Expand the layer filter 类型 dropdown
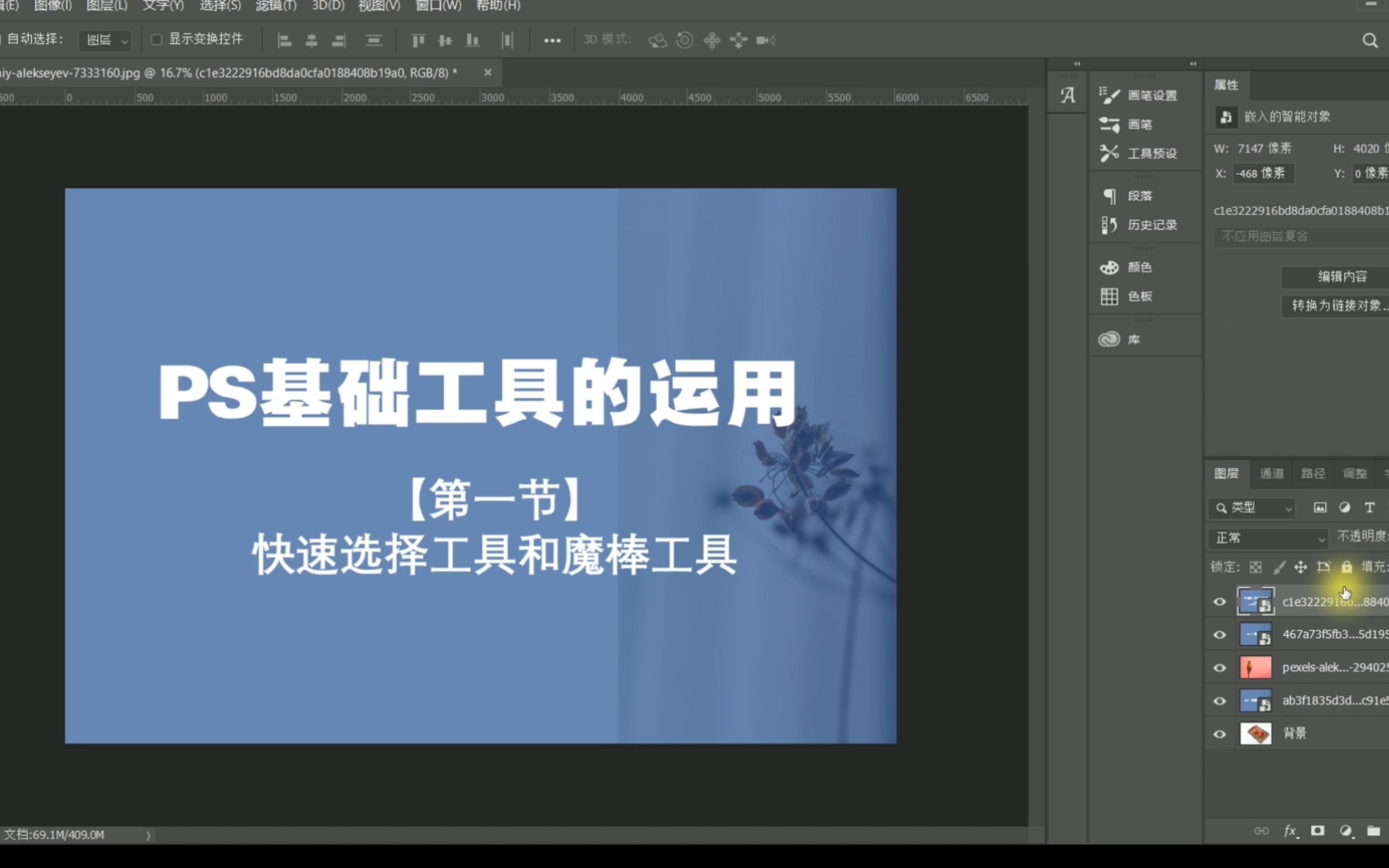The image size is (1389, 868). pyautogui.click(x=1252, y=508)
